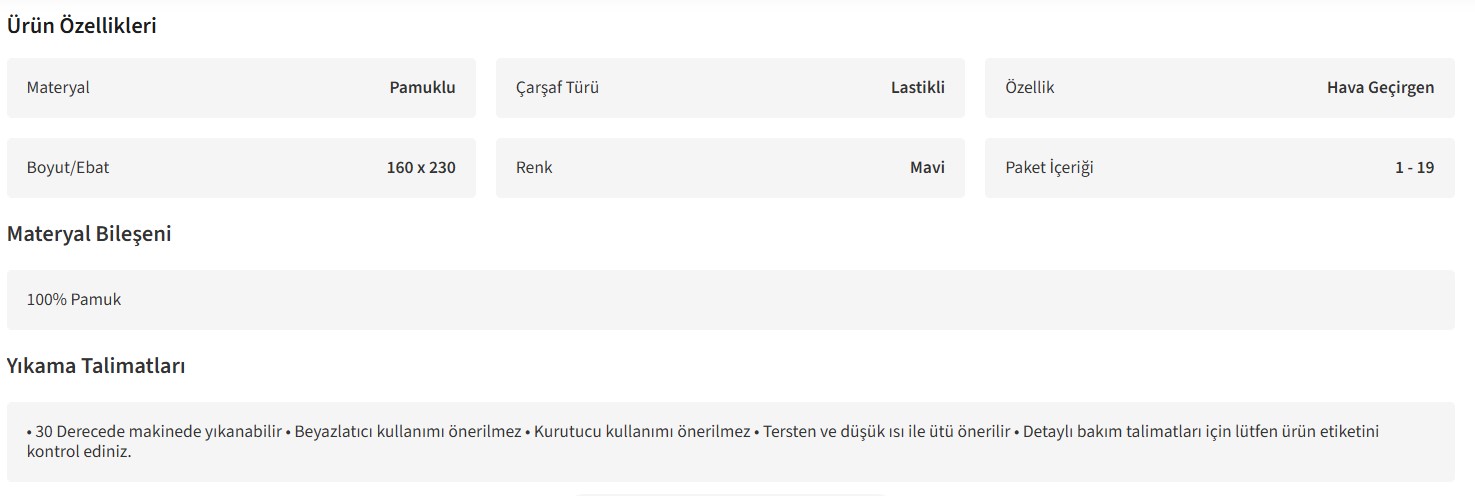
Task: Select the Pamuklu material value
Action: 422,88
